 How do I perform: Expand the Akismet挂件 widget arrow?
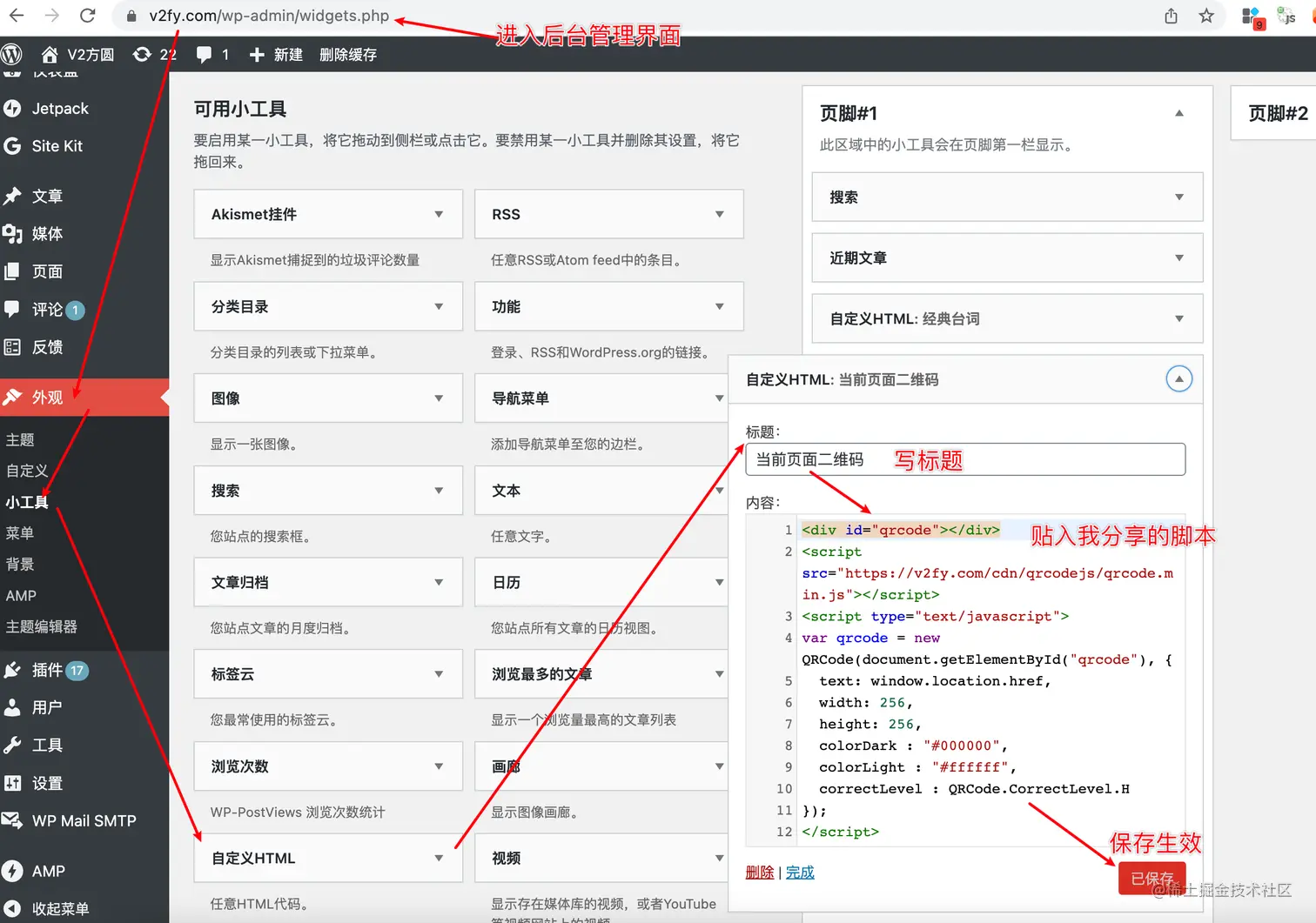pos(439,214)
